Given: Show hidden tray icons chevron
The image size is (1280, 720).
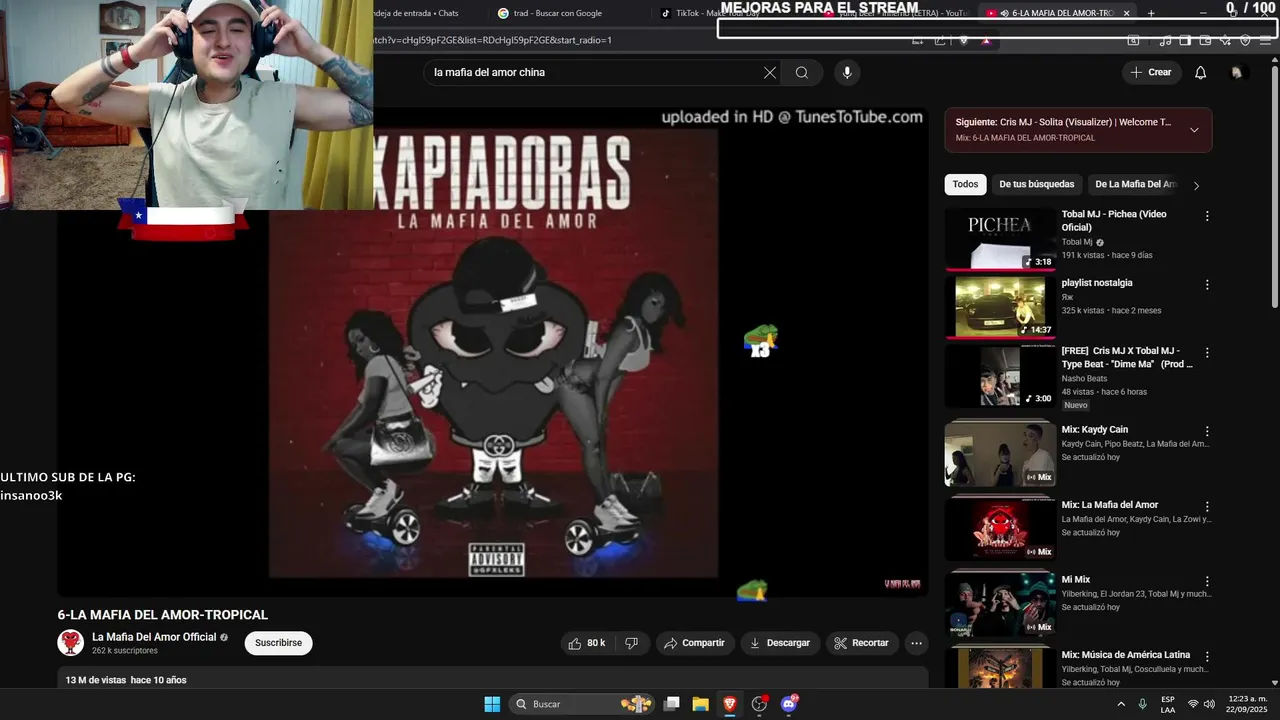Looking at the screenshot, I should (x=1121, y=704).
